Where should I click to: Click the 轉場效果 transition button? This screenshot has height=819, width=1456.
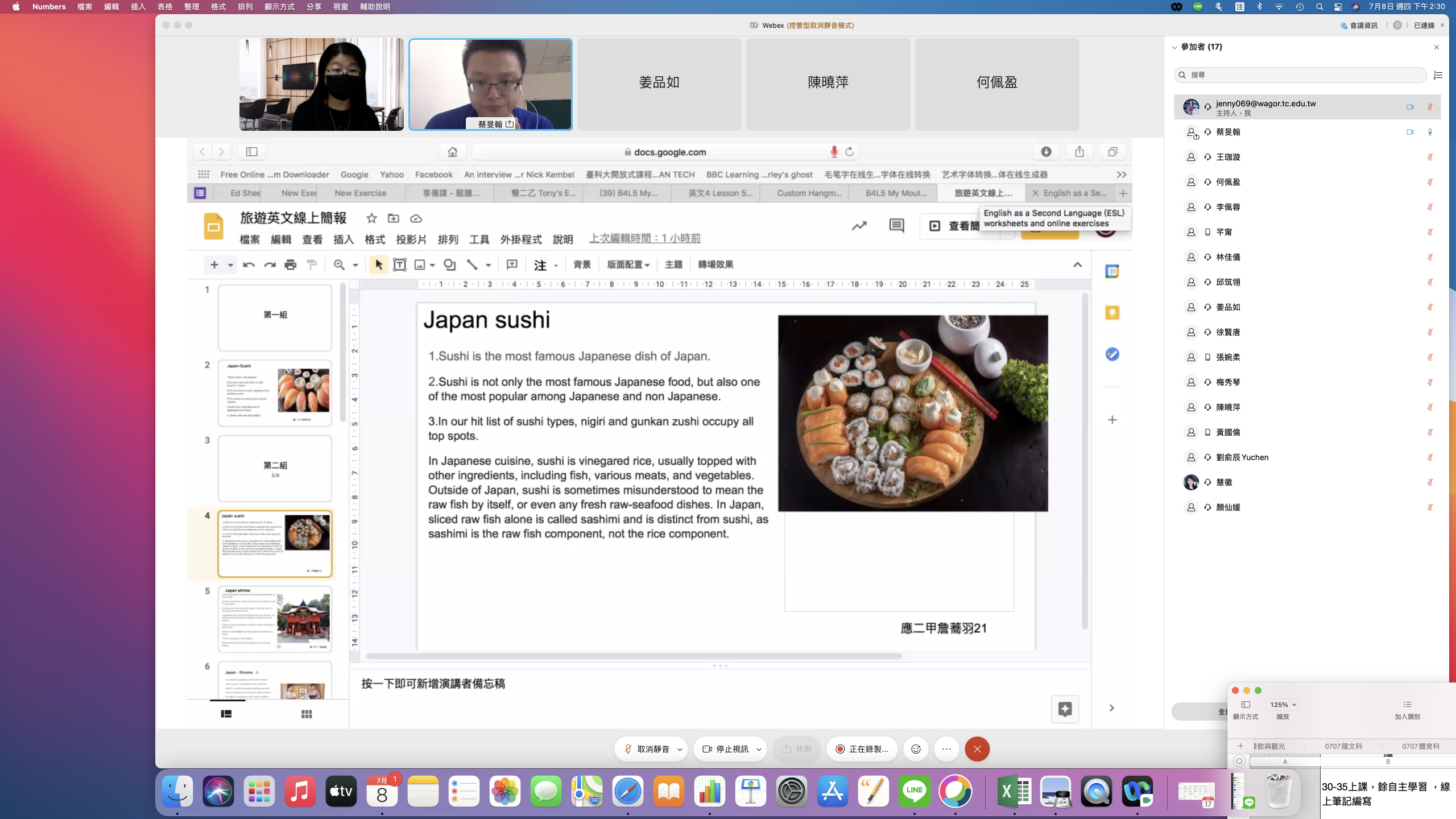(x=715, y=264)
